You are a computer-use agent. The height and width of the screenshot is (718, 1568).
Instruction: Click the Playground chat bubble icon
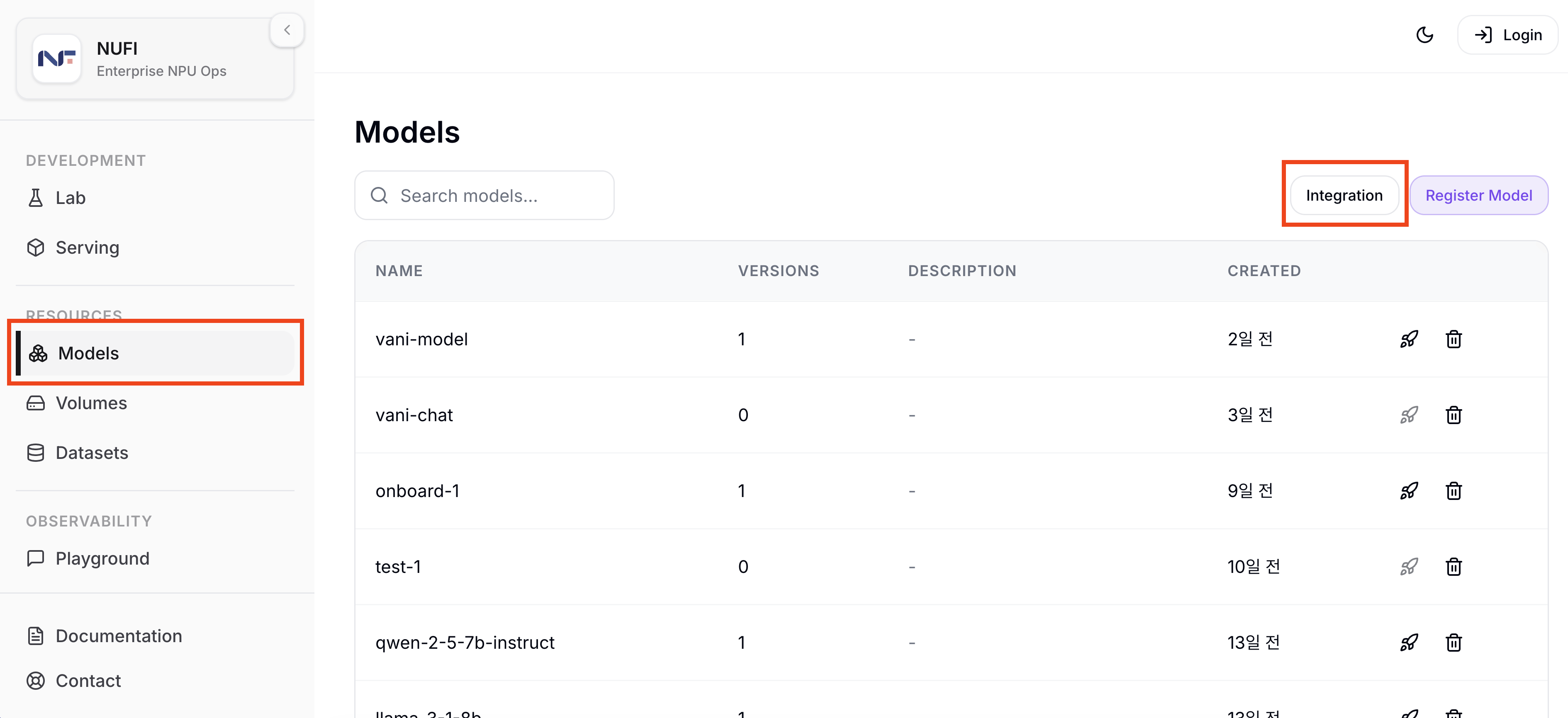(x=36, y=558)
